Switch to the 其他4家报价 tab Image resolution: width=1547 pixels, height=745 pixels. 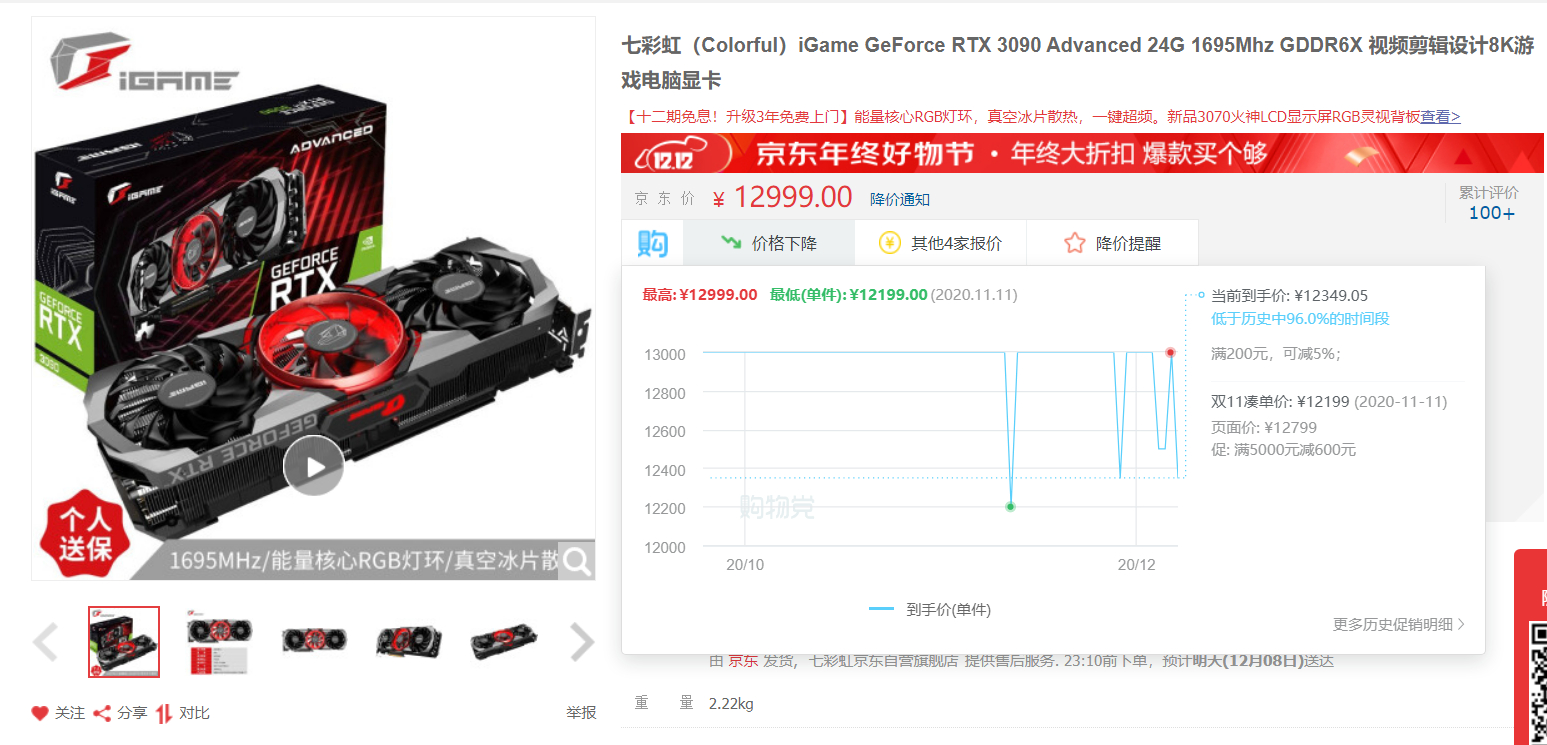click(x=940, y=243)
